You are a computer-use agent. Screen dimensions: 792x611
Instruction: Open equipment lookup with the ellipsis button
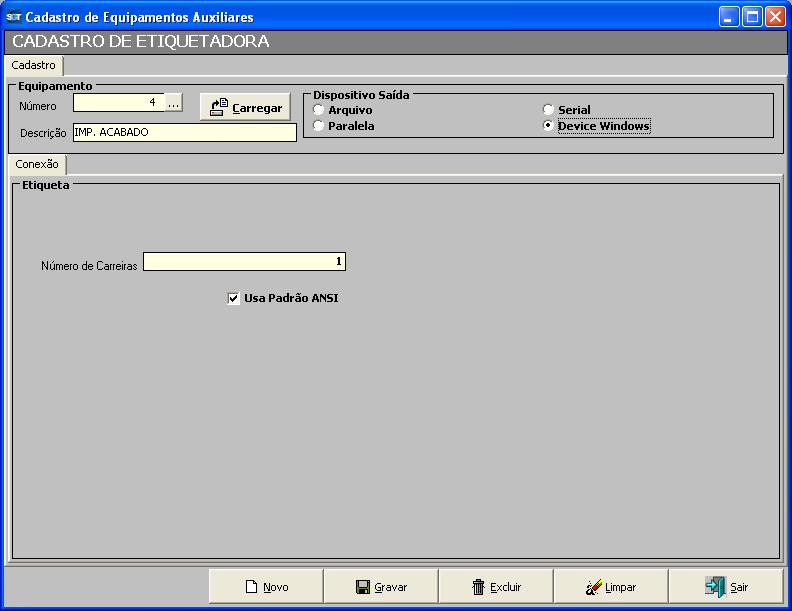point(174,103)
